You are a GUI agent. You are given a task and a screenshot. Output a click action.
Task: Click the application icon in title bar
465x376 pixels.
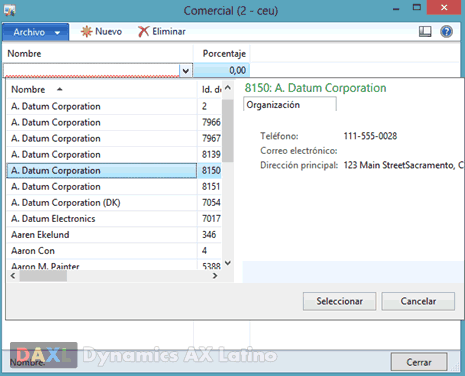tap(9, 10)
